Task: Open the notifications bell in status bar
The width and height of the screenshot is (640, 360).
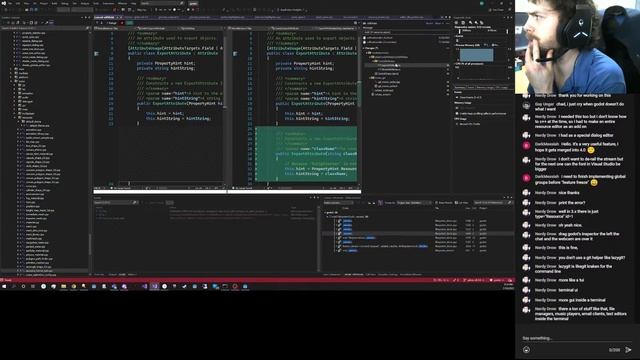Action: click(x=510, y=280)
